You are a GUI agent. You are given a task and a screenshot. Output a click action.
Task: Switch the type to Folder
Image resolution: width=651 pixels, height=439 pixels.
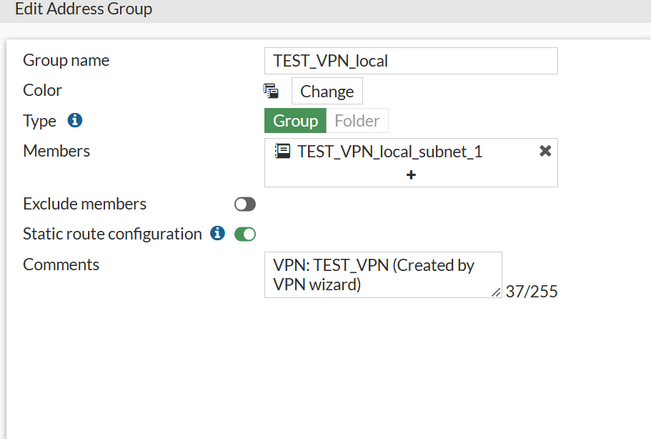357,121
